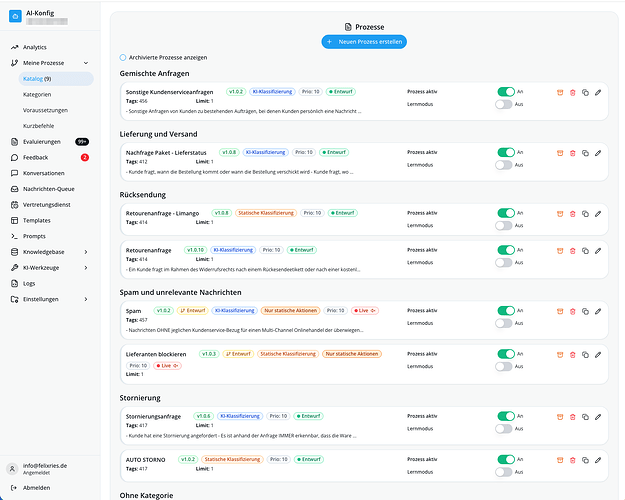Archive the Lieferanten blockieren process
Screen dimensions: 625x500
click(x=560, y=354)
